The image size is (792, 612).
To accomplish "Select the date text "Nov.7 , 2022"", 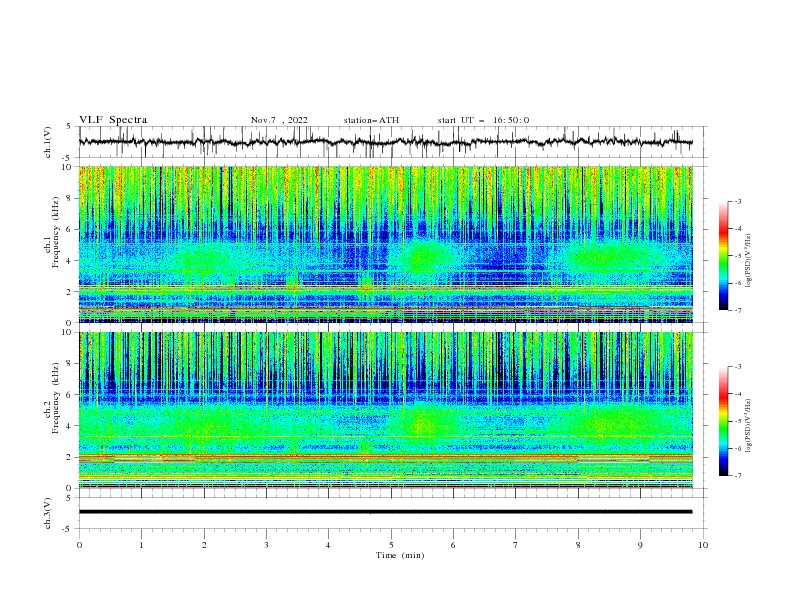I will (x=279, y=120).
